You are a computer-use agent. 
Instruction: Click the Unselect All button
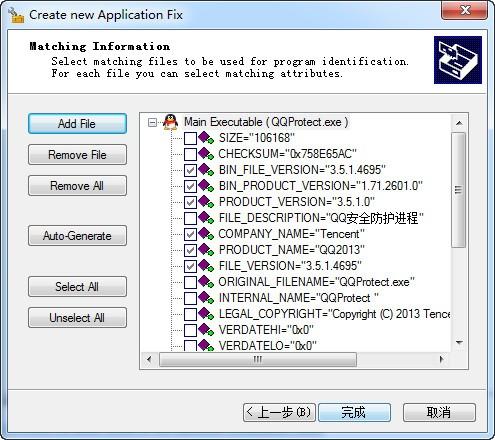click(77, 318)
